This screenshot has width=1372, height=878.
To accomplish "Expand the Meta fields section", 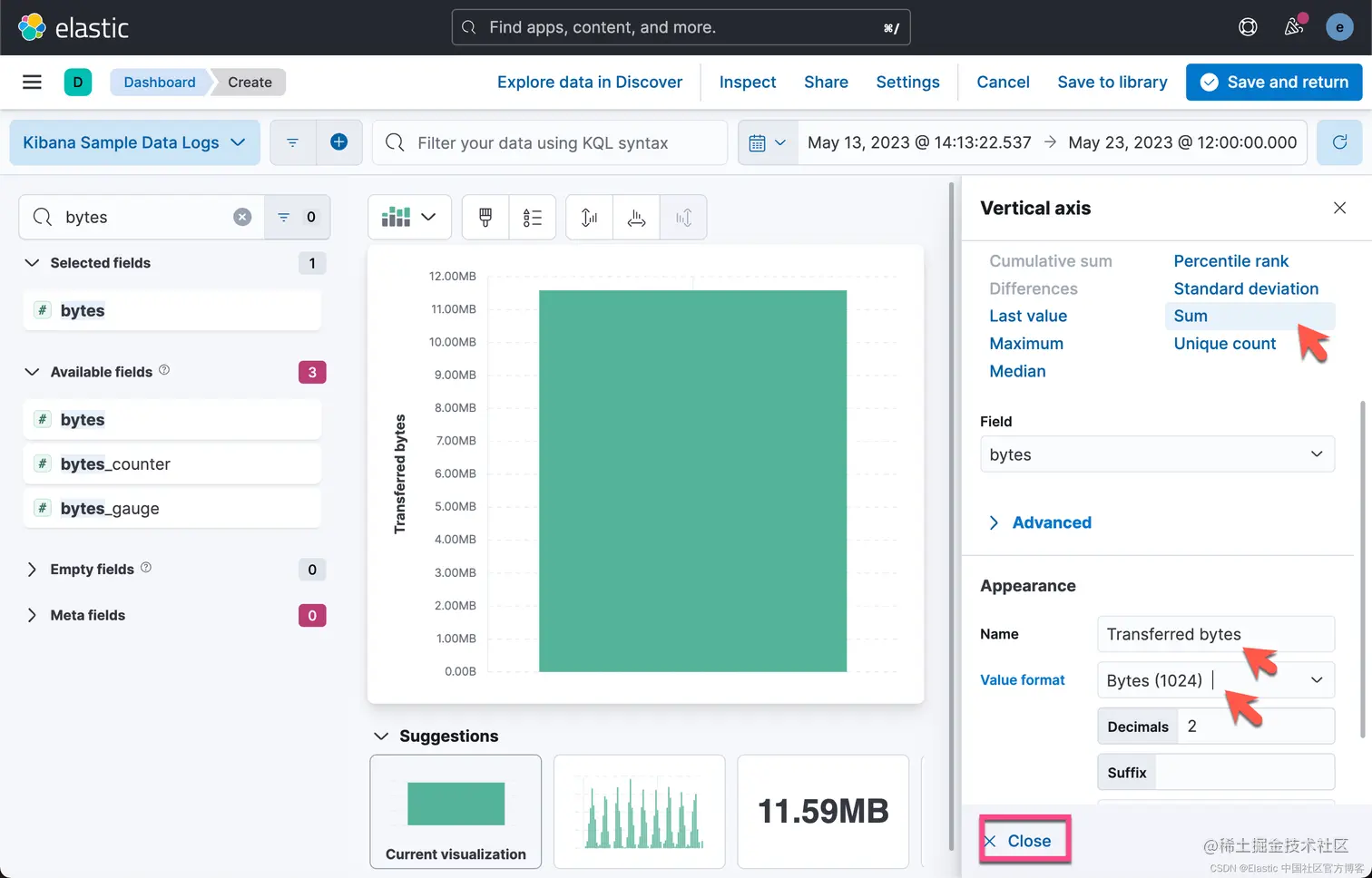I will pyautogui.click(x=32, y=615).
